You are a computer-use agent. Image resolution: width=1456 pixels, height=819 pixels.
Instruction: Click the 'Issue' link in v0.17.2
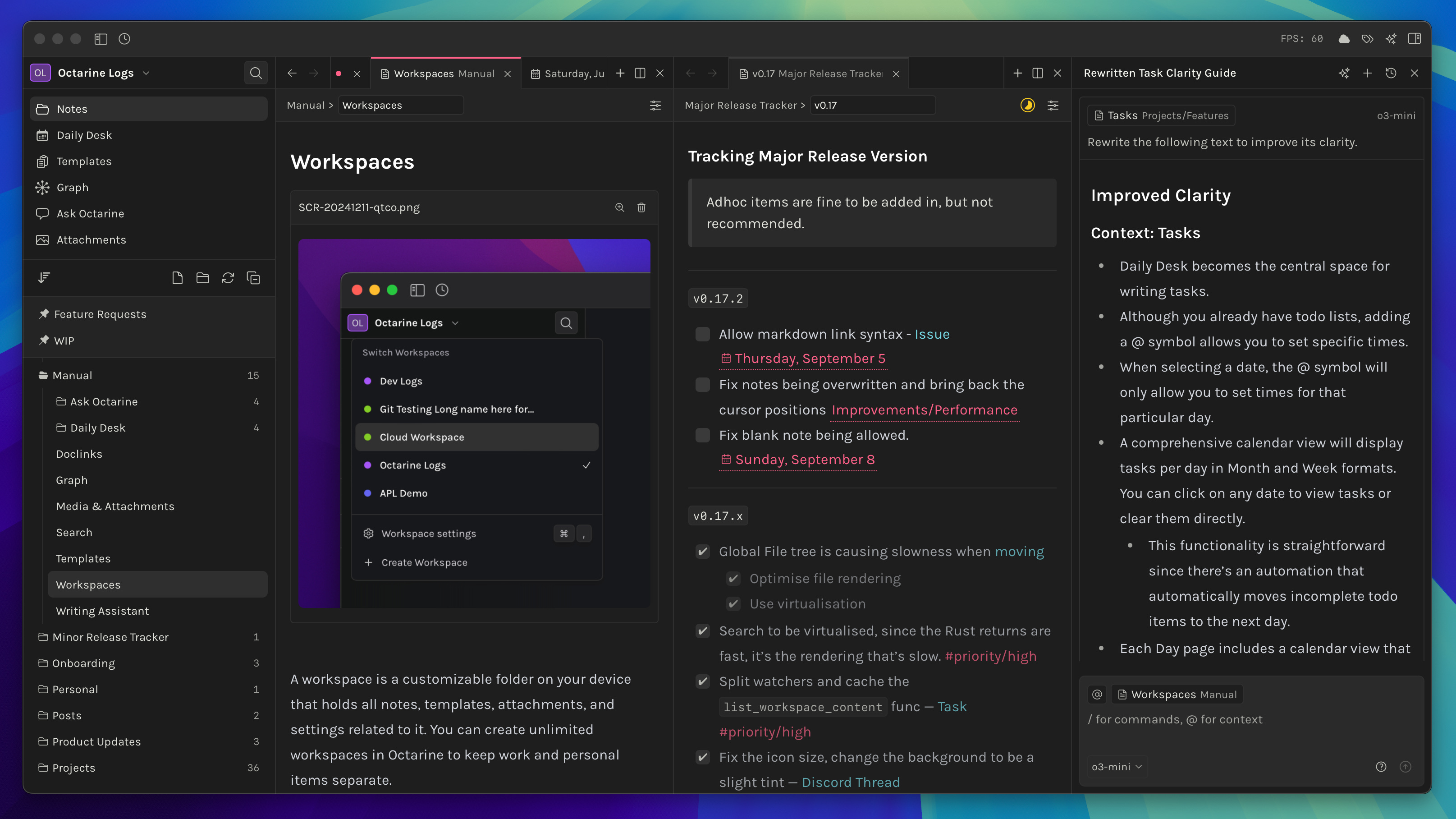coord(931,334)
